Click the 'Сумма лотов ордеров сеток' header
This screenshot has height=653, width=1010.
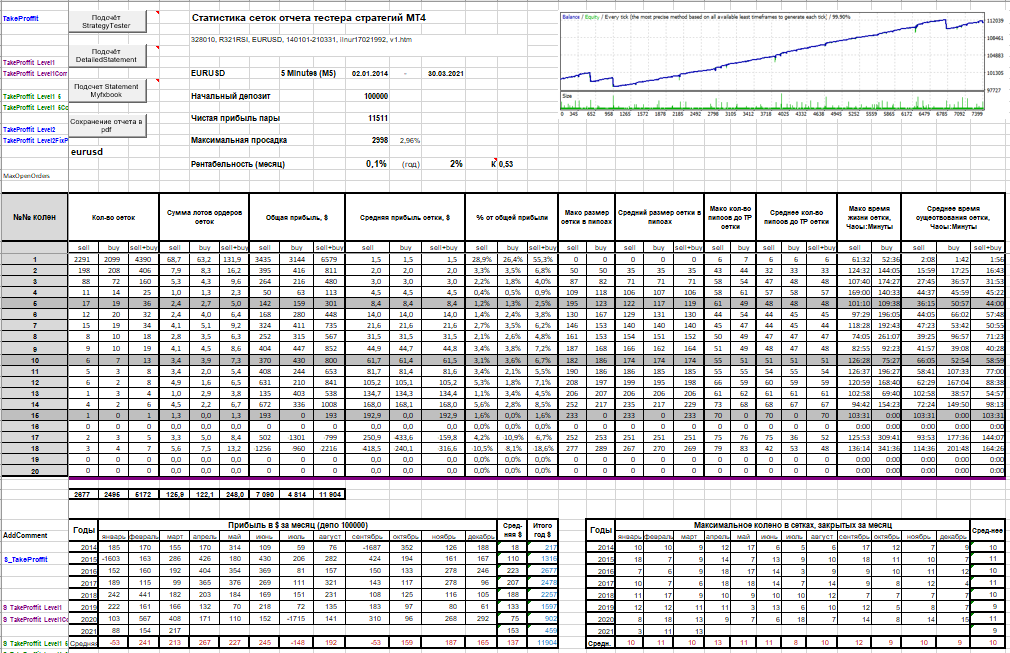coord(204,218)
